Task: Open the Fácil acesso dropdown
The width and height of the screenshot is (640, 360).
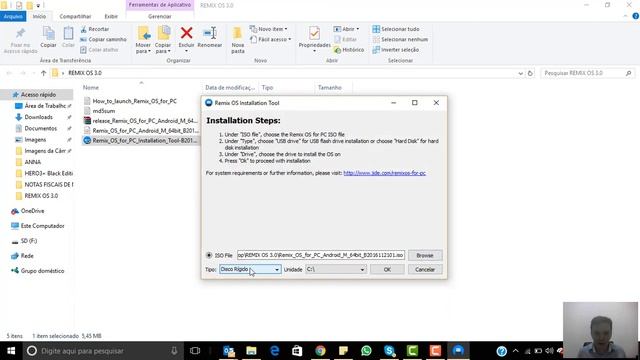Action: tap(271, 39)
